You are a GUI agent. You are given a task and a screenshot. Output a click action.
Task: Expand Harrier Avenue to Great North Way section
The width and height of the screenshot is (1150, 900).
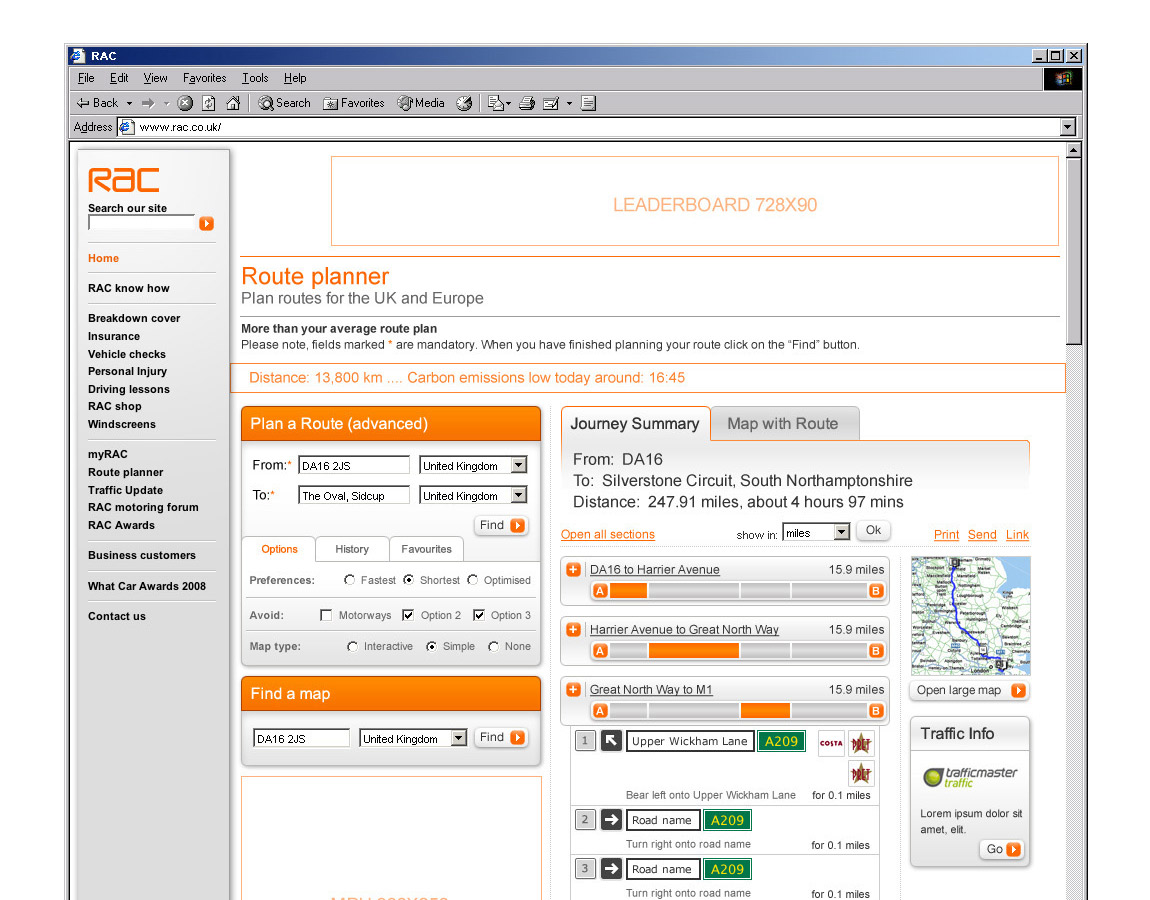(574, 629)
